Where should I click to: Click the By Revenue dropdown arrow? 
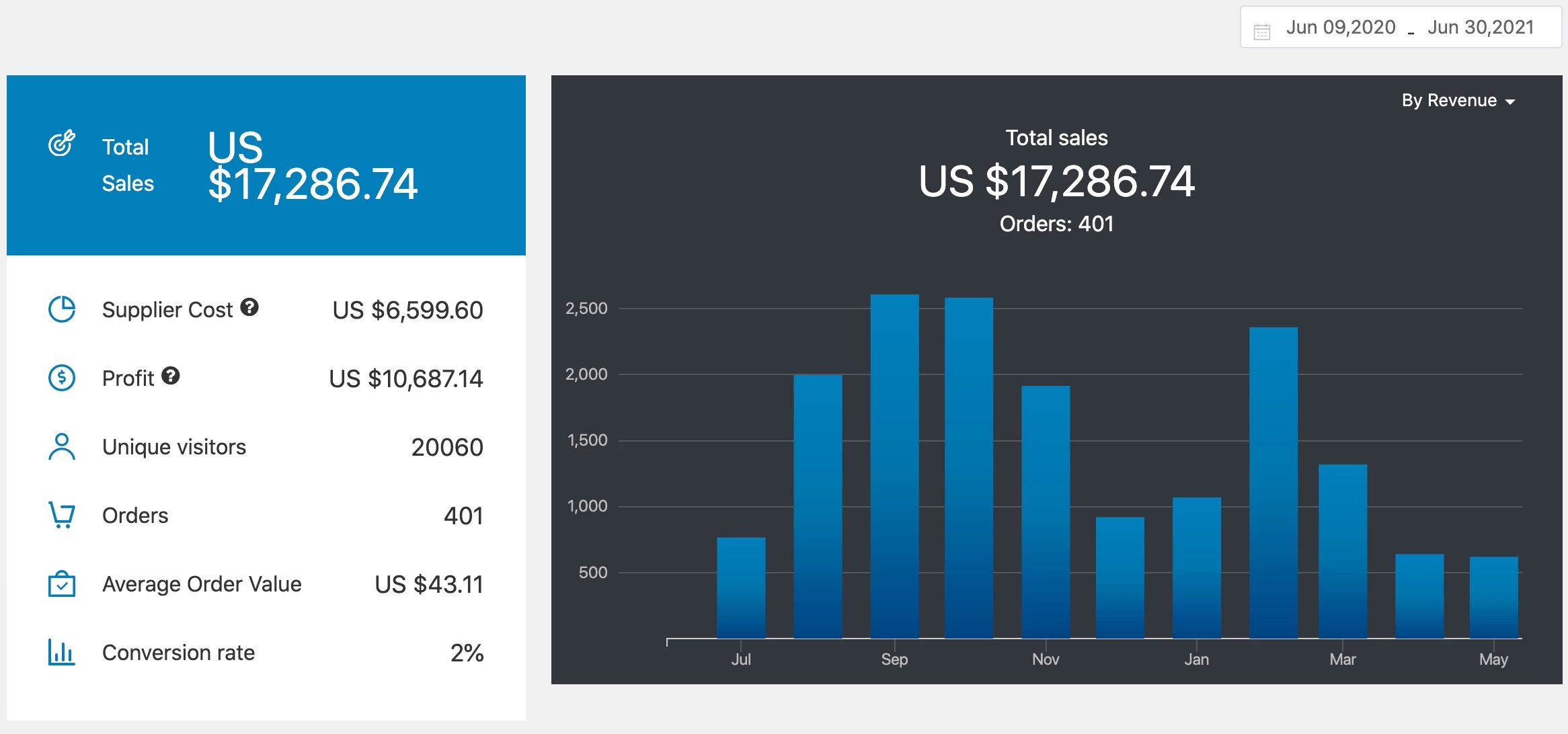point(1510,102)
